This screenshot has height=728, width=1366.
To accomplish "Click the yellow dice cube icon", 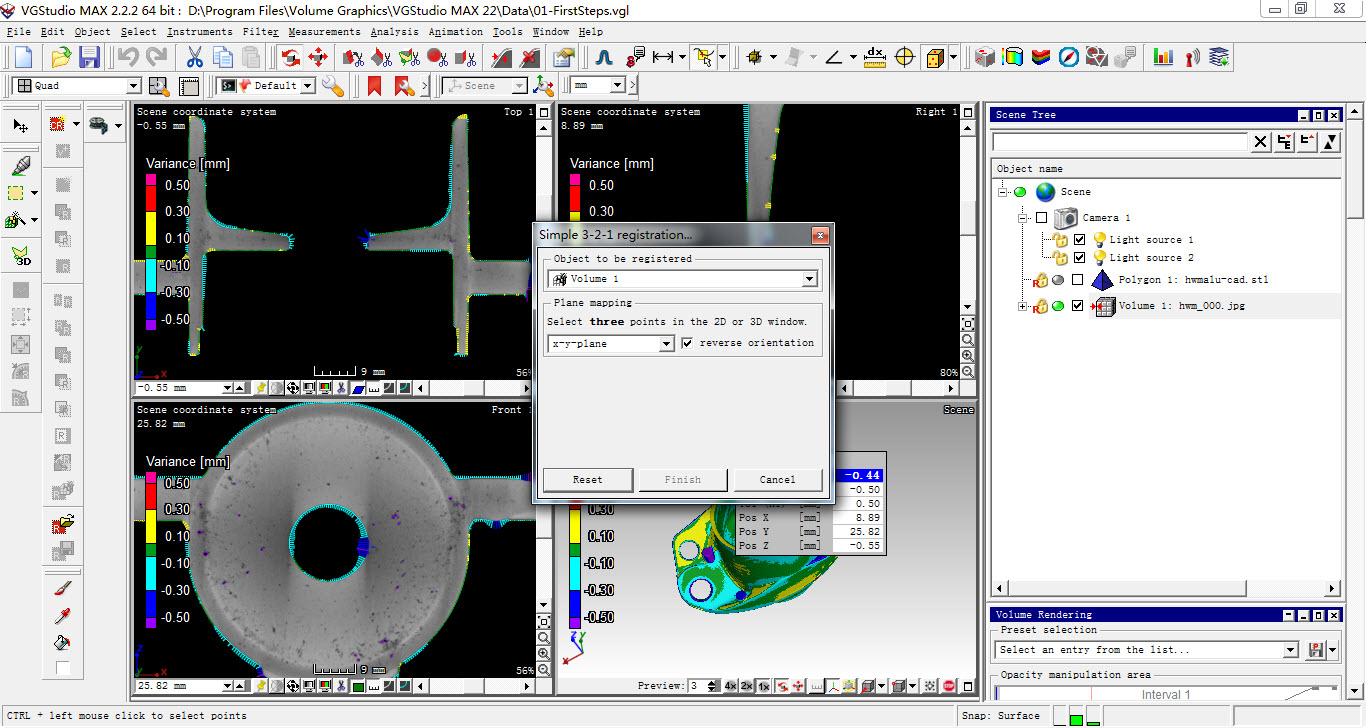I will point(935,57).
